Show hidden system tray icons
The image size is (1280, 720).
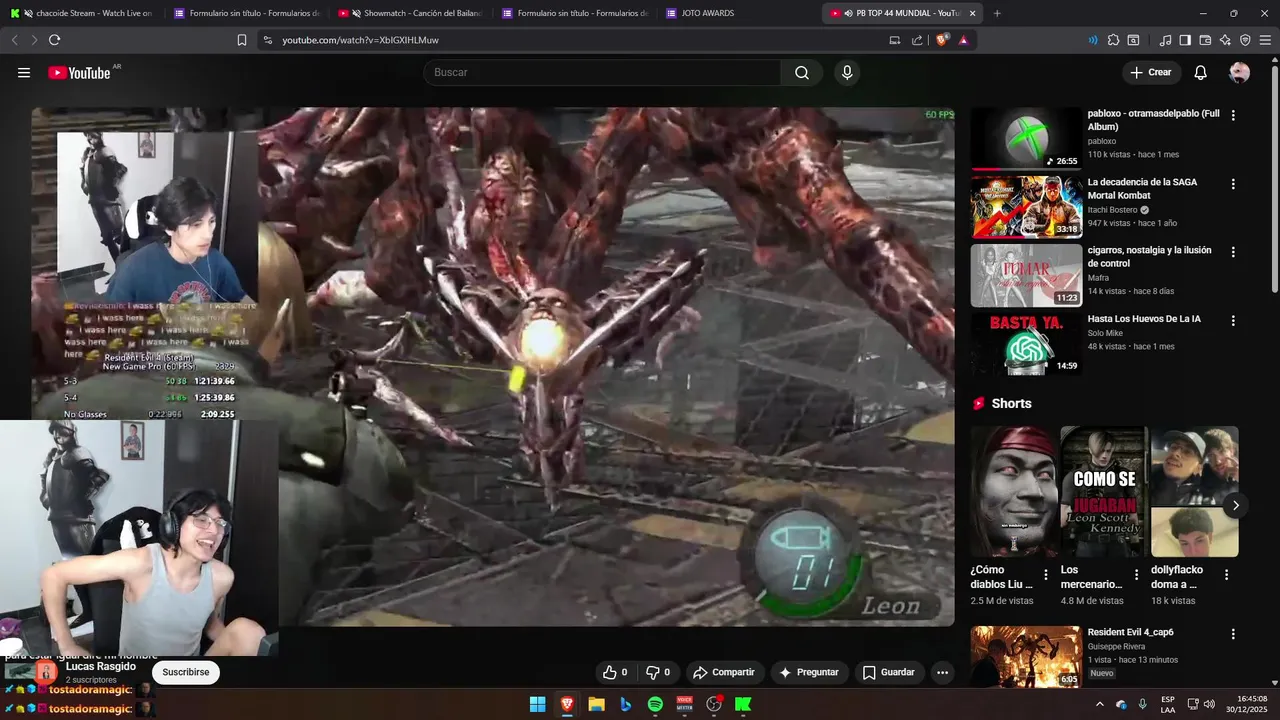tap(1100, 704)
